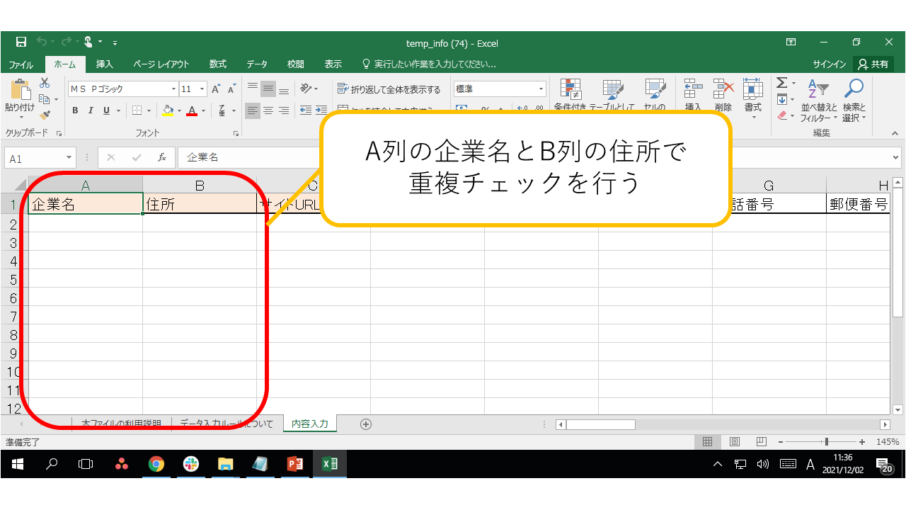The width and height of the screenshot is (906, 510).
Task: Open number format dropdown showing 標準
Action: pyautogui.click(x=541, y=89)
